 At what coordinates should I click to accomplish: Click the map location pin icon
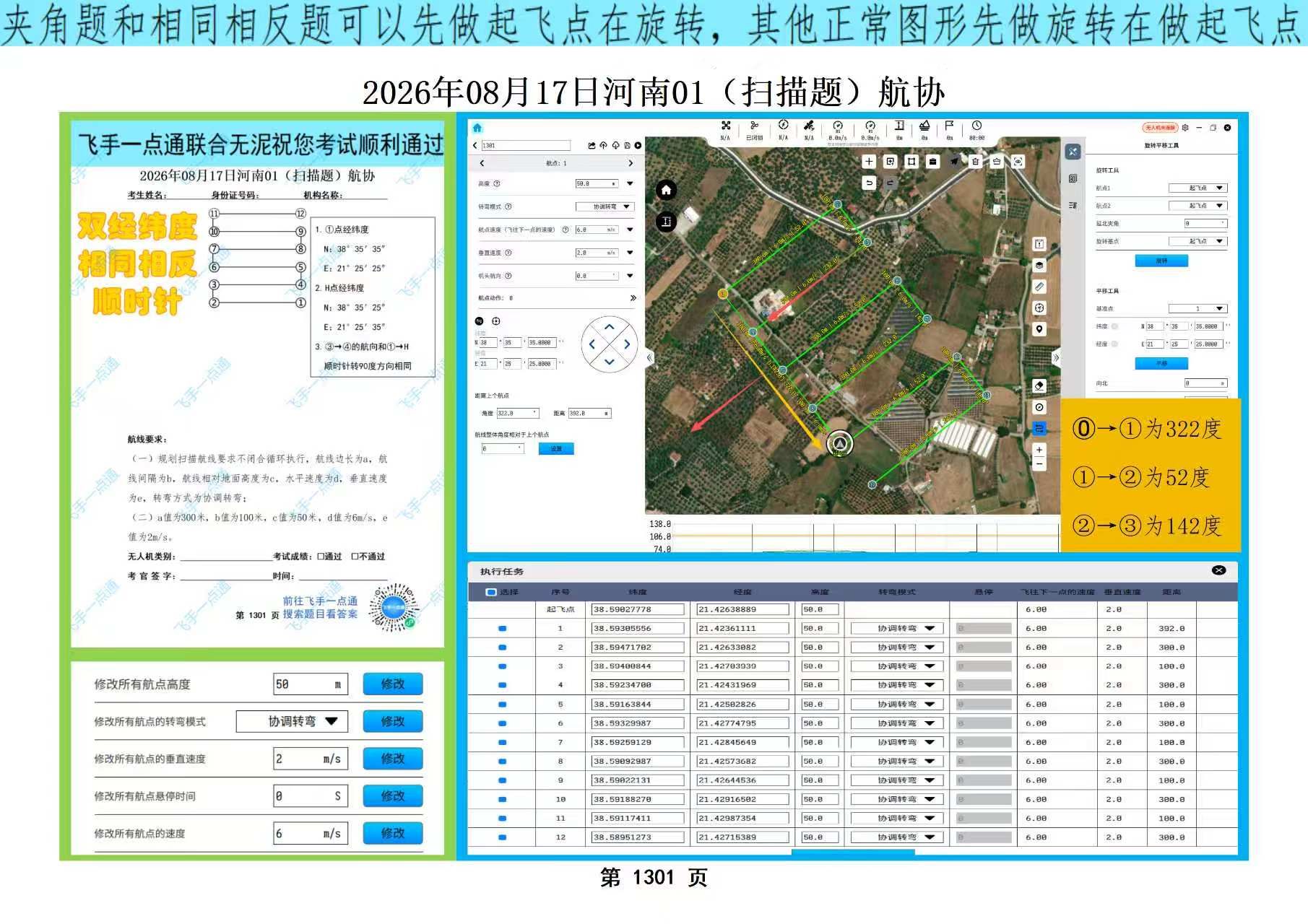click(x=1039, y=329)
